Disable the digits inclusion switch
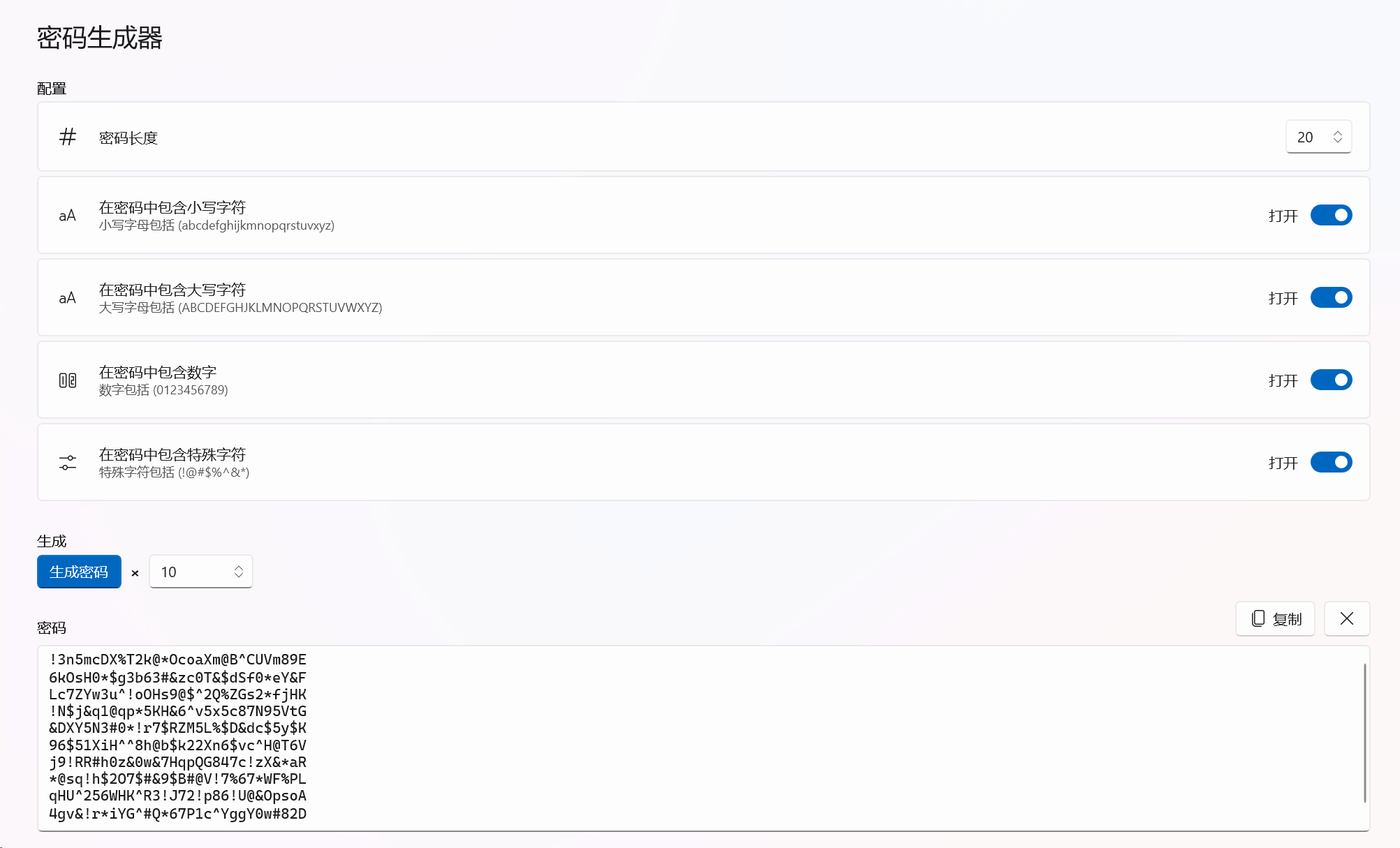 tap(1331, 380)
